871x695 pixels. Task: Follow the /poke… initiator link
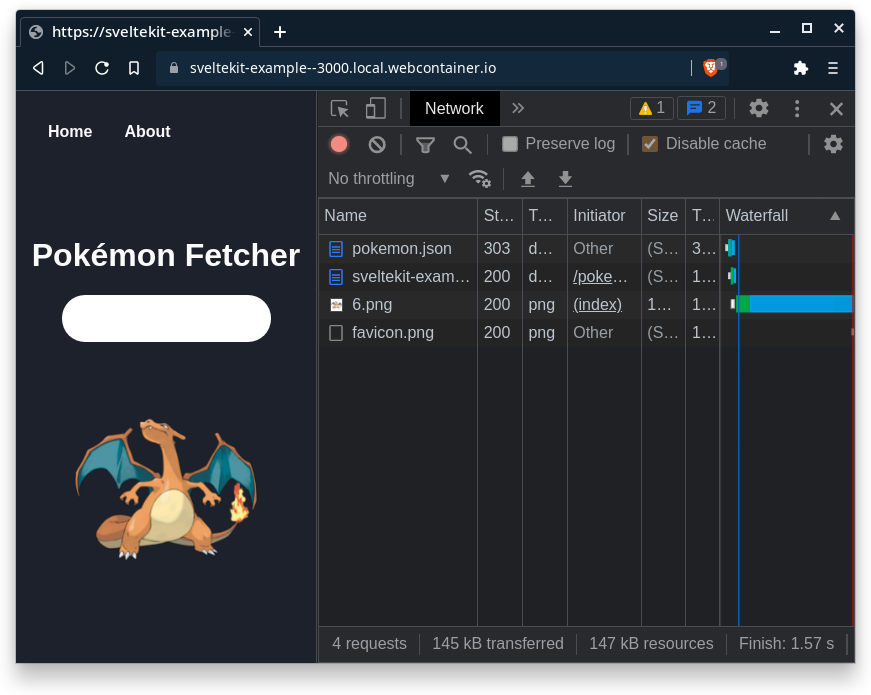click(599, 276)
